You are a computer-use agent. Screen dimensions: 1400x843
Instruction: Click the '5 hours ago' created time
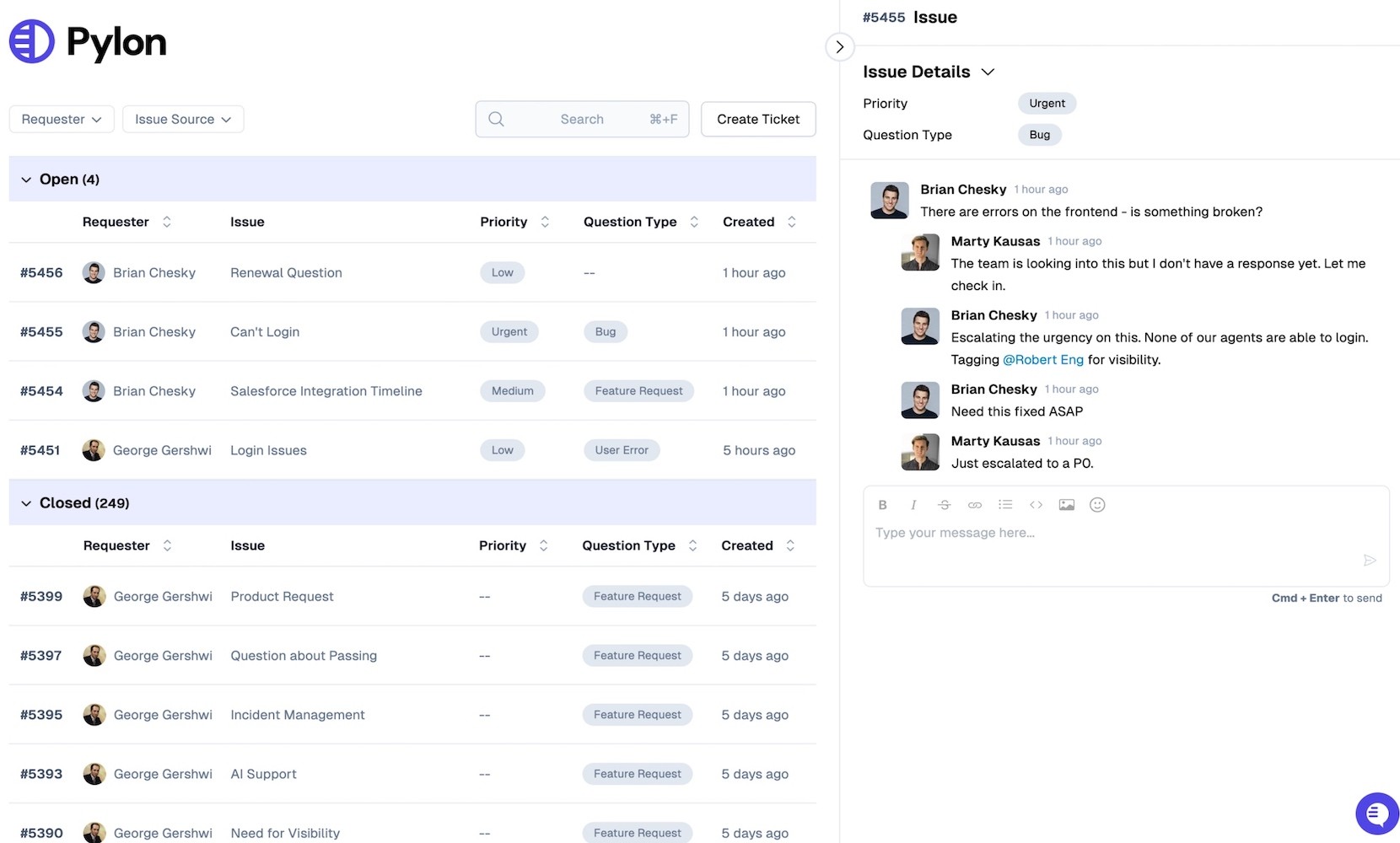coord(759,450)
